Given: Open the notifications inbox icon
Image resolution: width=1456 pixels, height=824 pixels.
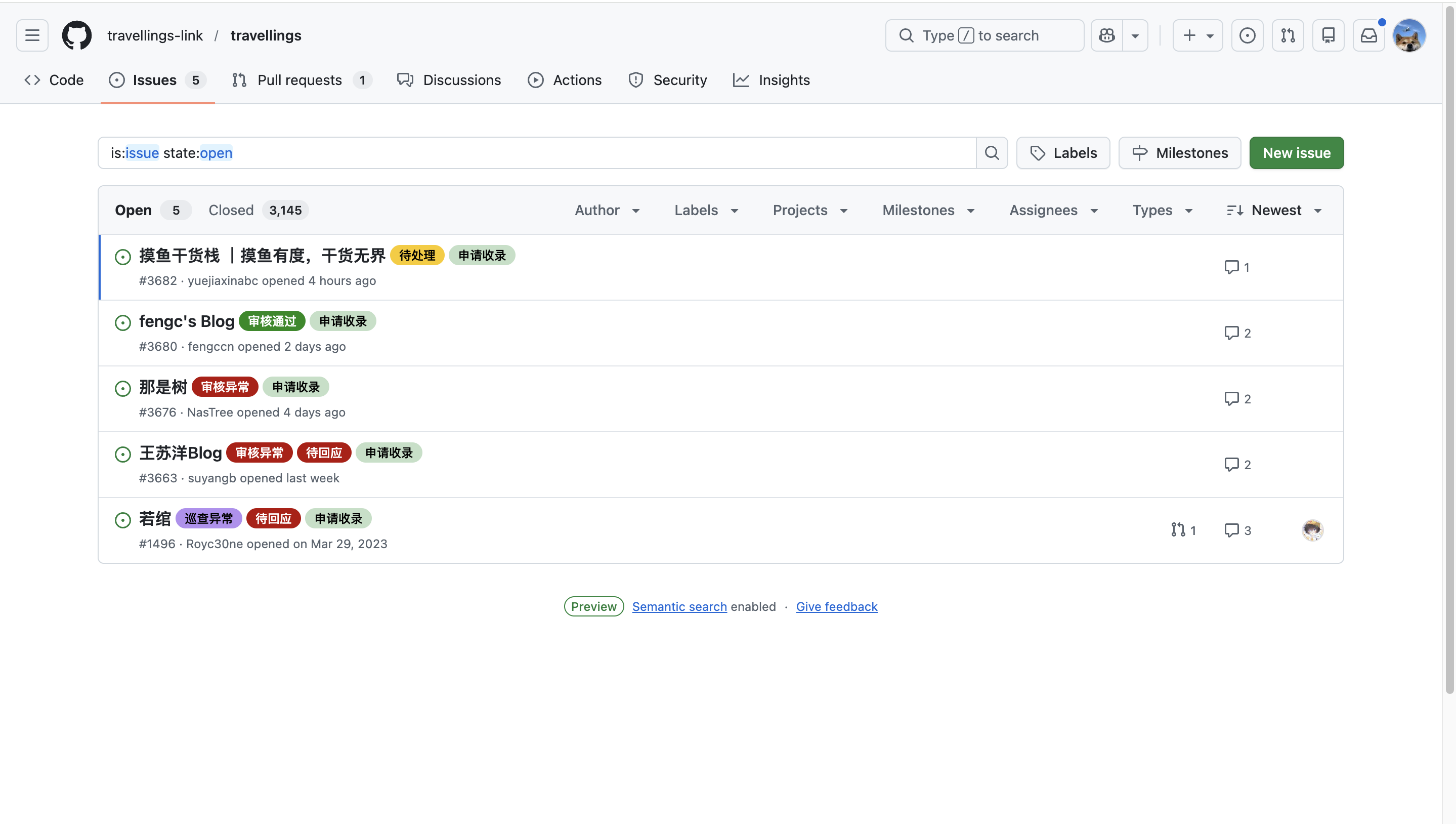Looking at the screenshot, I should pos(1368,35).
